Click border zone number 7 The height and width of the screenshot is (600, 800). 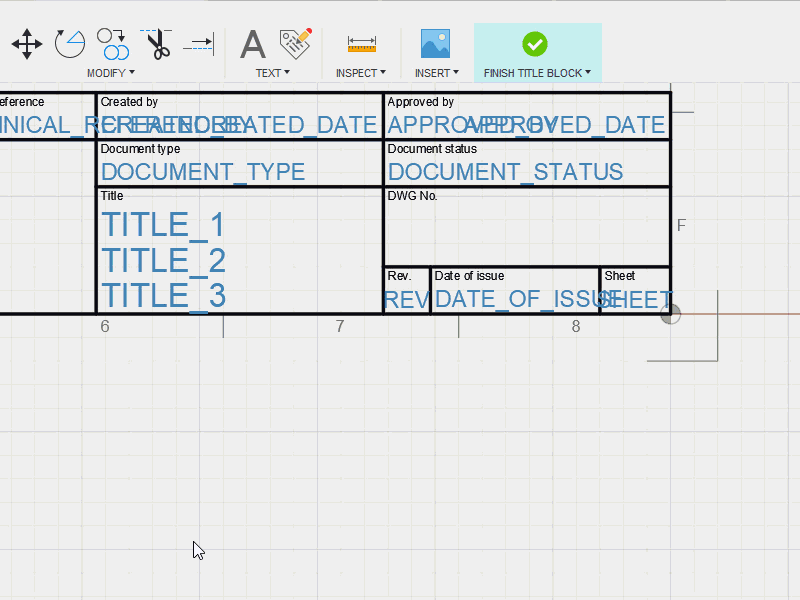pyautogui.click(x=340, y=326)
